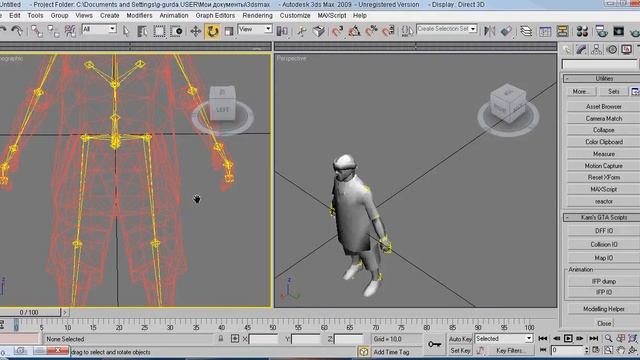The image size is (640, 360).
Task: Open the Layer Manager icon
Action: pos(526,31)
